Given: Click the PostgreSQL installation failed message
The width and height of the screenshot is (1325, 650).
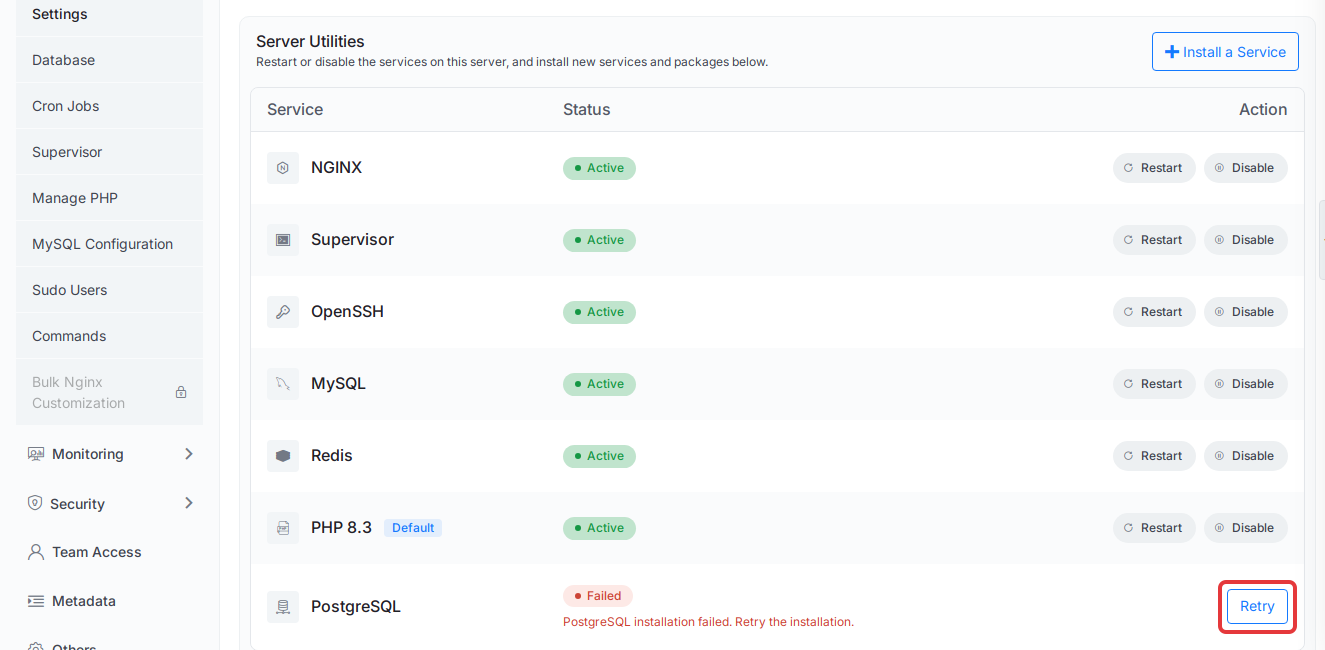Looking at the screenshot, I should point(708,622).
